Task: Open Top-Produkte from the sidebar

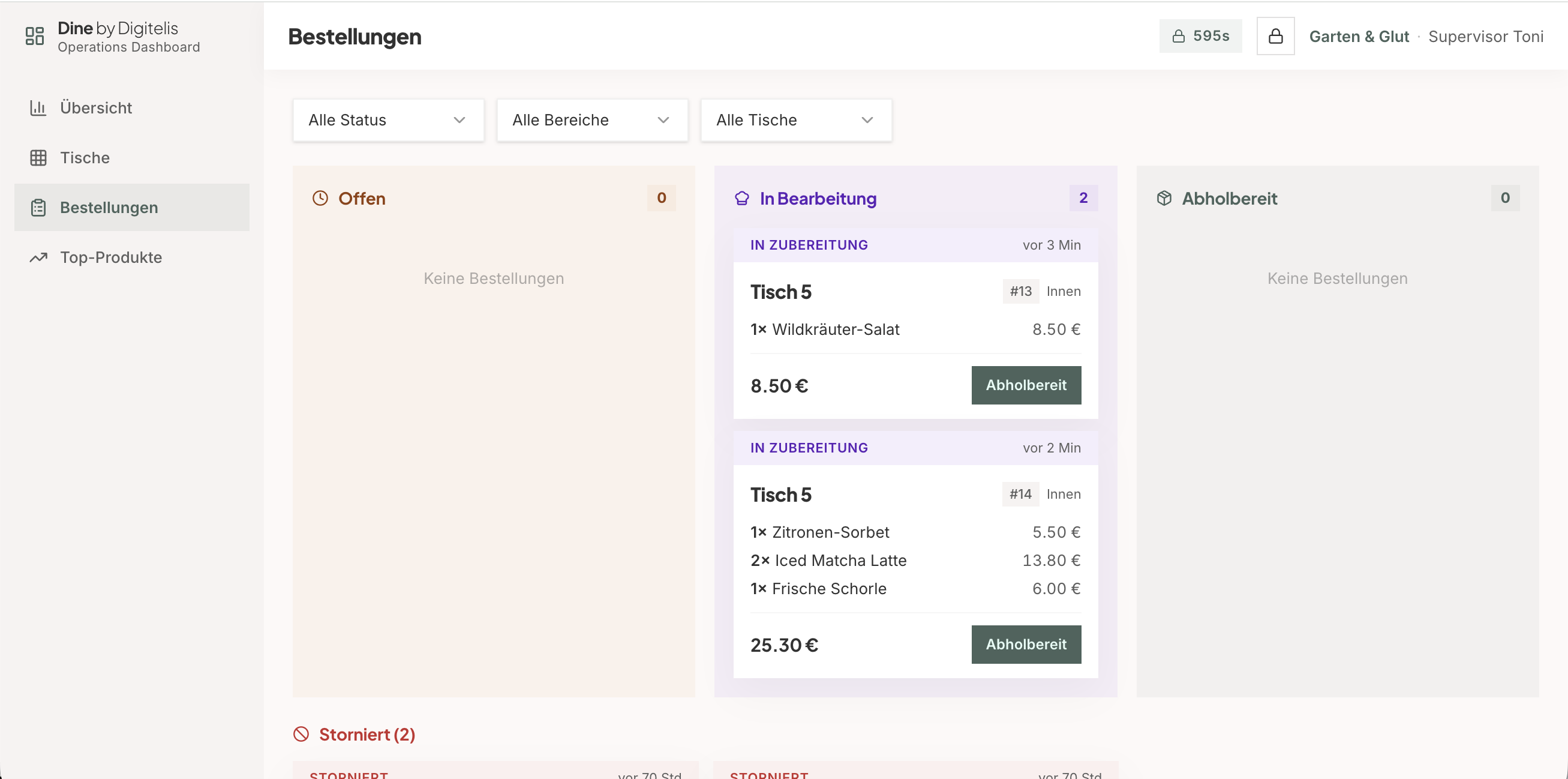Action: point(131,257)
